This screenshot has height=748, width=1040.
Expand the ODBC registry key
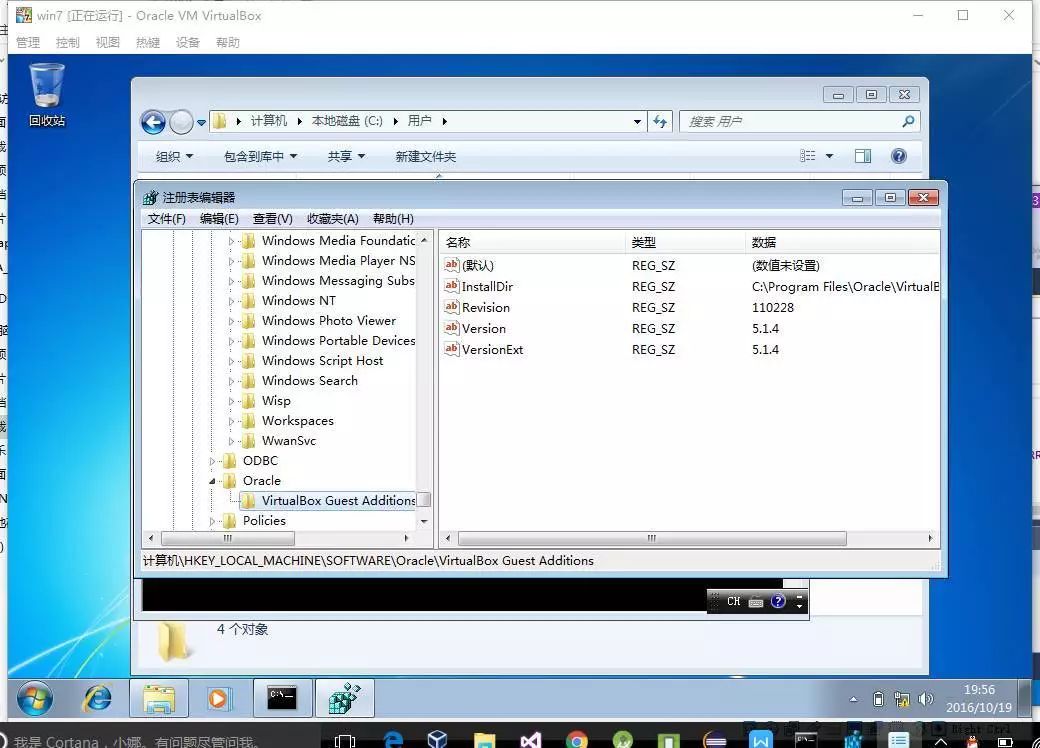[212, 461]
